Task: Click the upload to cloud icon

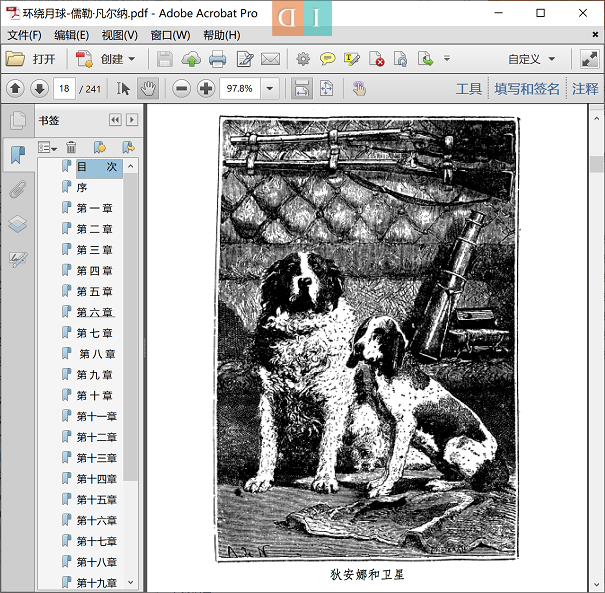Action: [191, 59]
